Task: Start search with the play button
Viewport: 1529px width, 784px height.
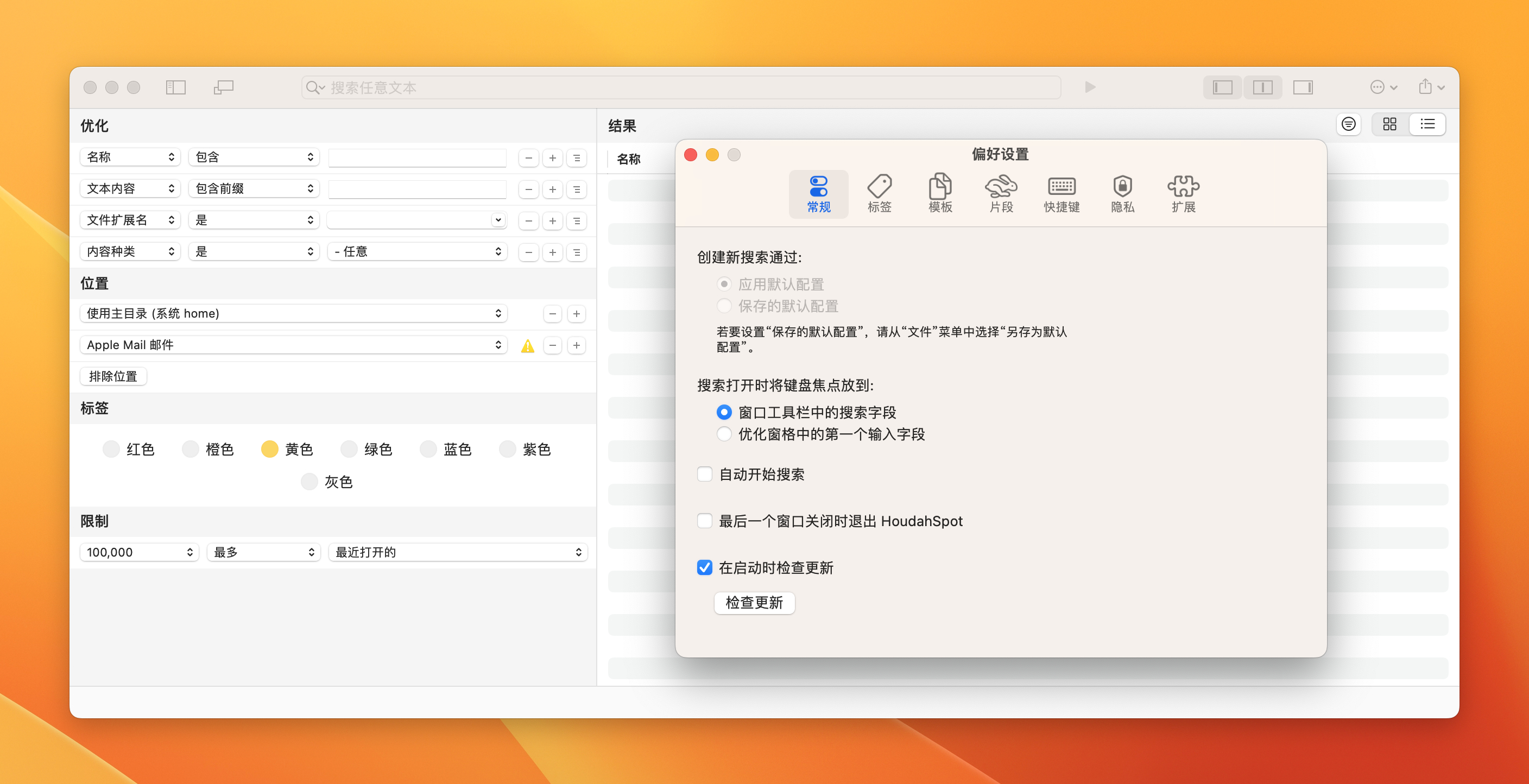Action: [x=1090, y=87]
